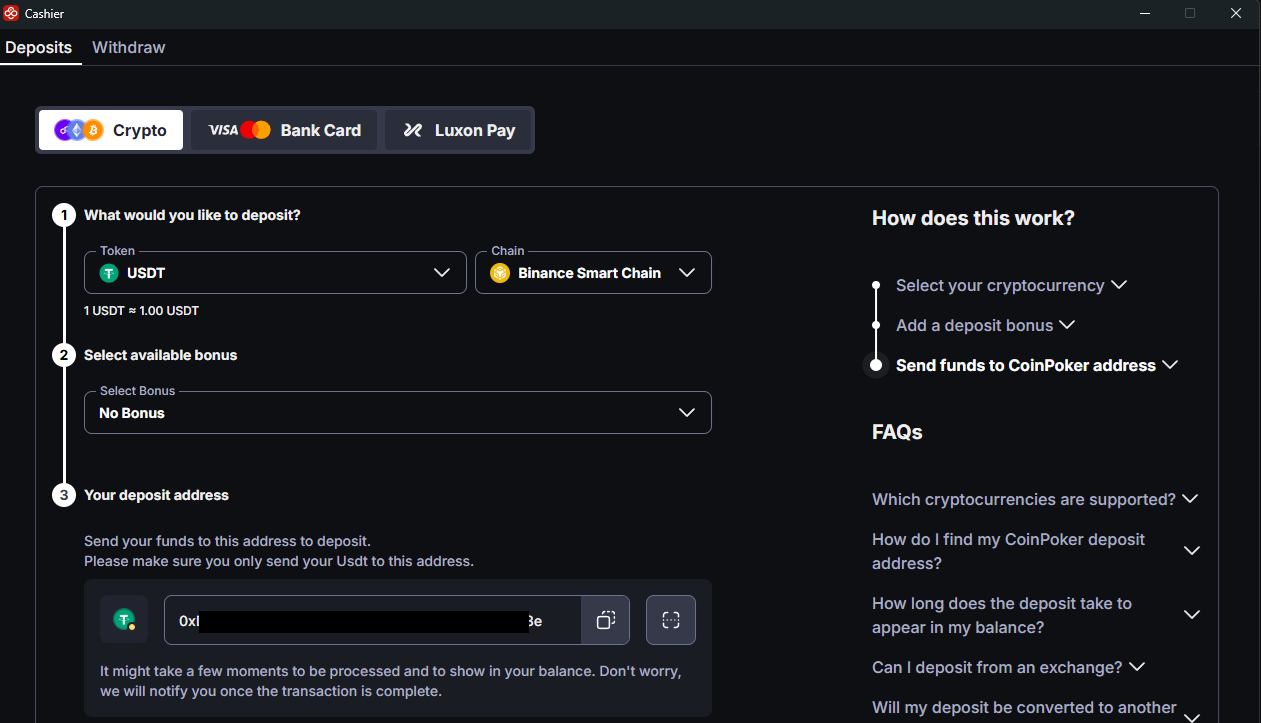Choose the Crypto payment method
The width and height of the screenshot is (1261, 723).
coord(111,130)
